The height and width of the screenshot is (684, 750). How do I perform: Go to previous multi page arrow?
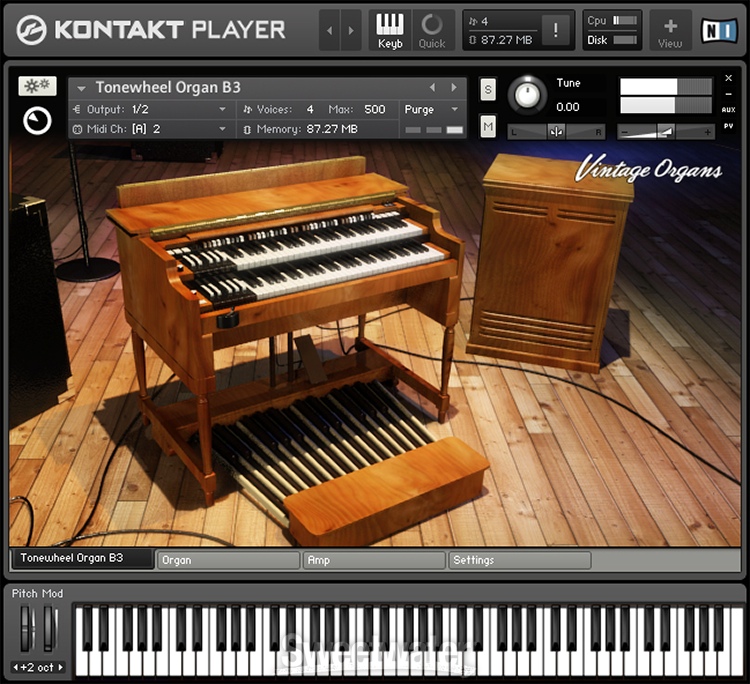click(x=329, y=31)
